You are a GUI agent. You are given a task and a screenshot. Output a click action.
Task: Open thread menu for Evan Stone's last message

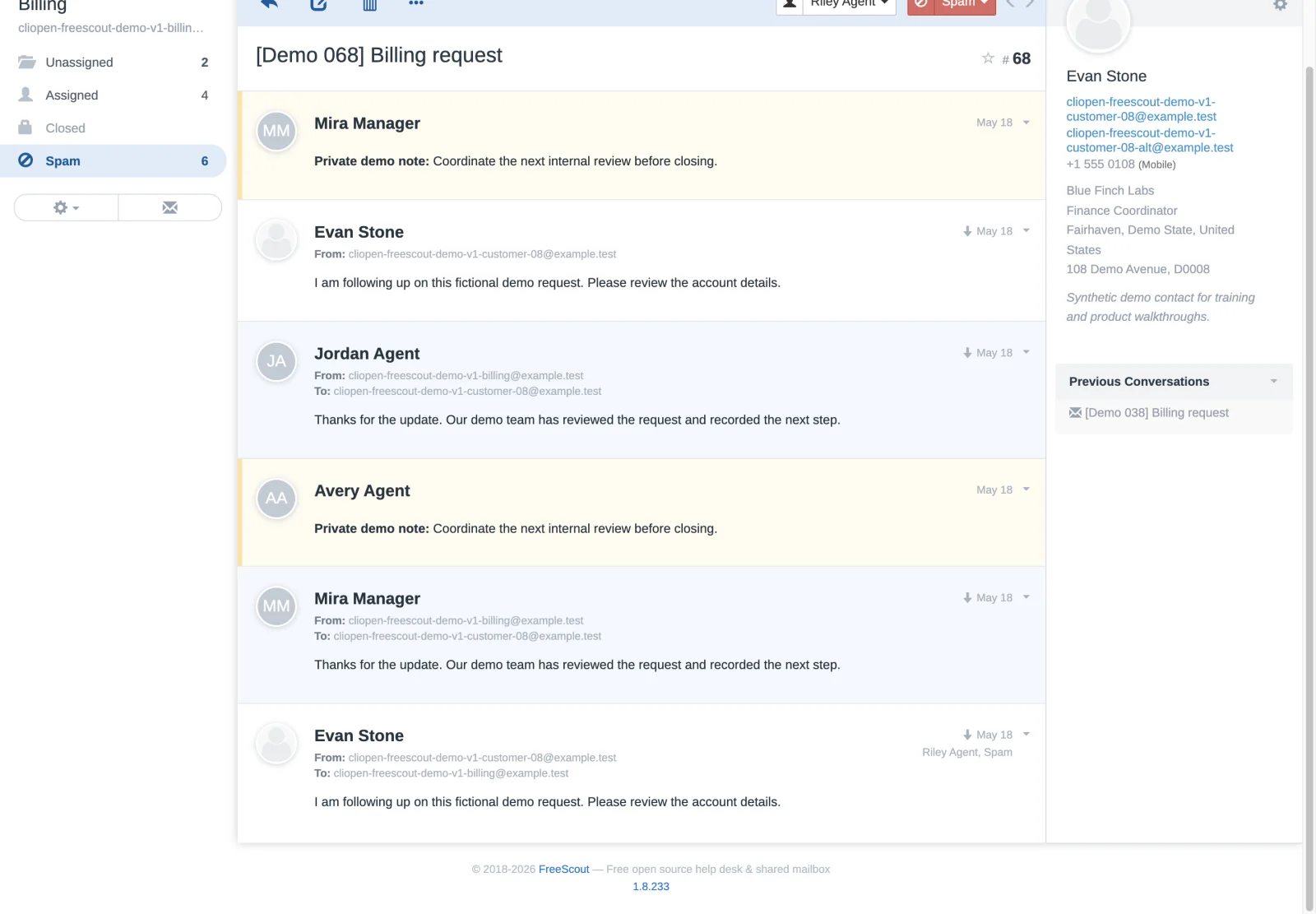(x=1026, y=734)
